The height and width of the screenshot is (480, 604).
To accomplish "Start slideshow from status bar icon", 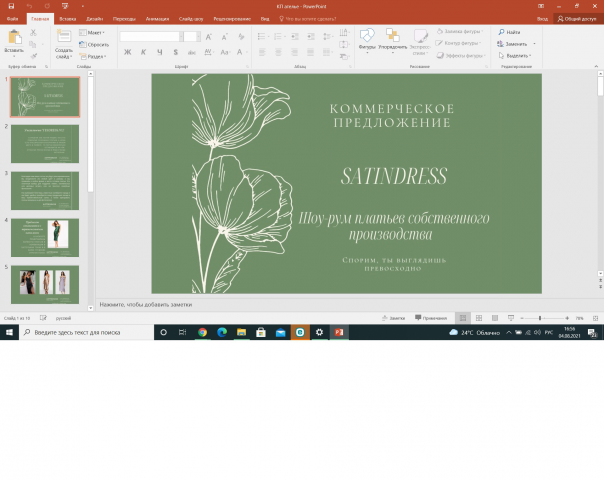I will [511, 318].
